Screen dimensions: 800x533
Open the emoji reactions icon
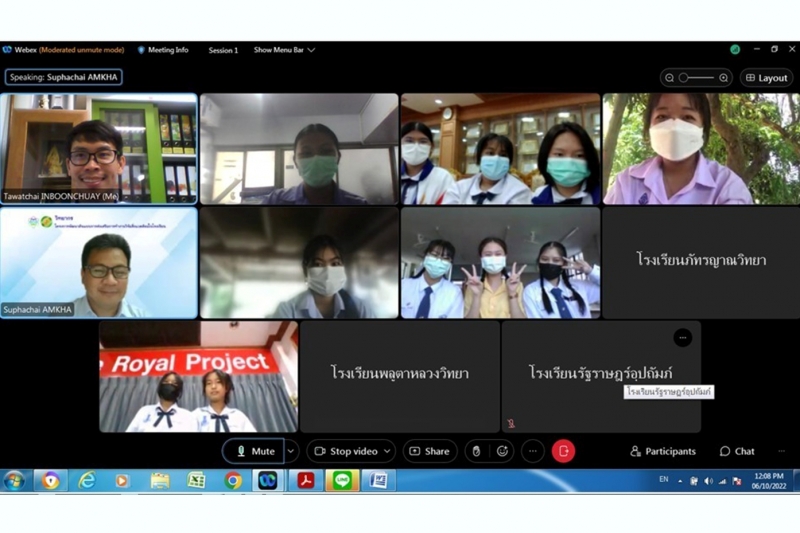pyautogui.click(x=502, y=451)
